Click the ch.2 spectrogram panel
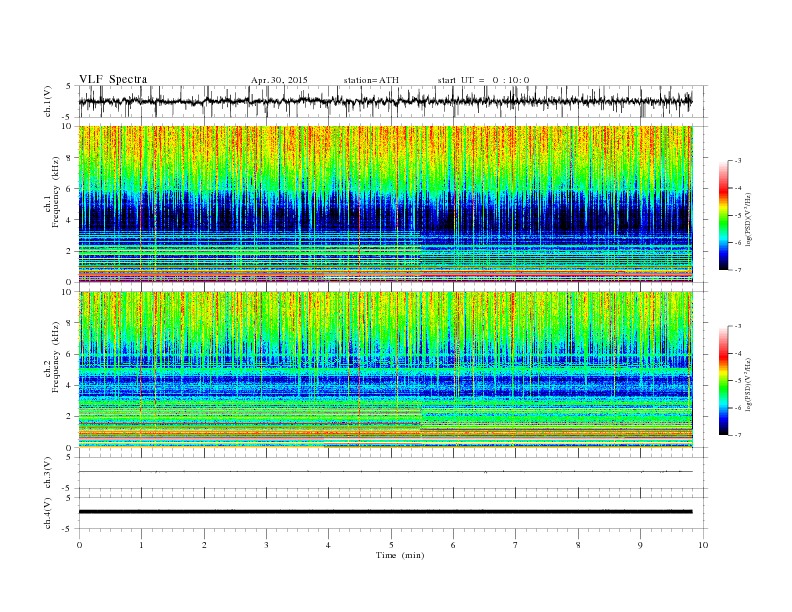 385,369
